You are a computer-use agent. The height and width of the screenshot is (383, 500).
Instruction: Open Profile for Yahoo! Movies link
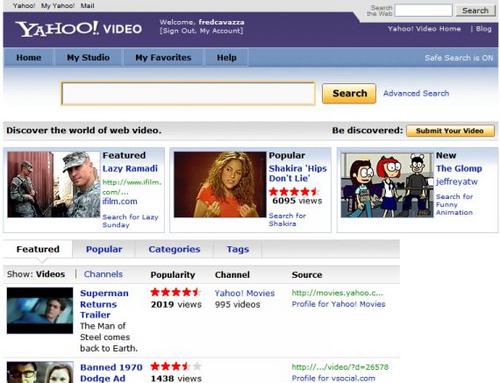coord(338,304)
